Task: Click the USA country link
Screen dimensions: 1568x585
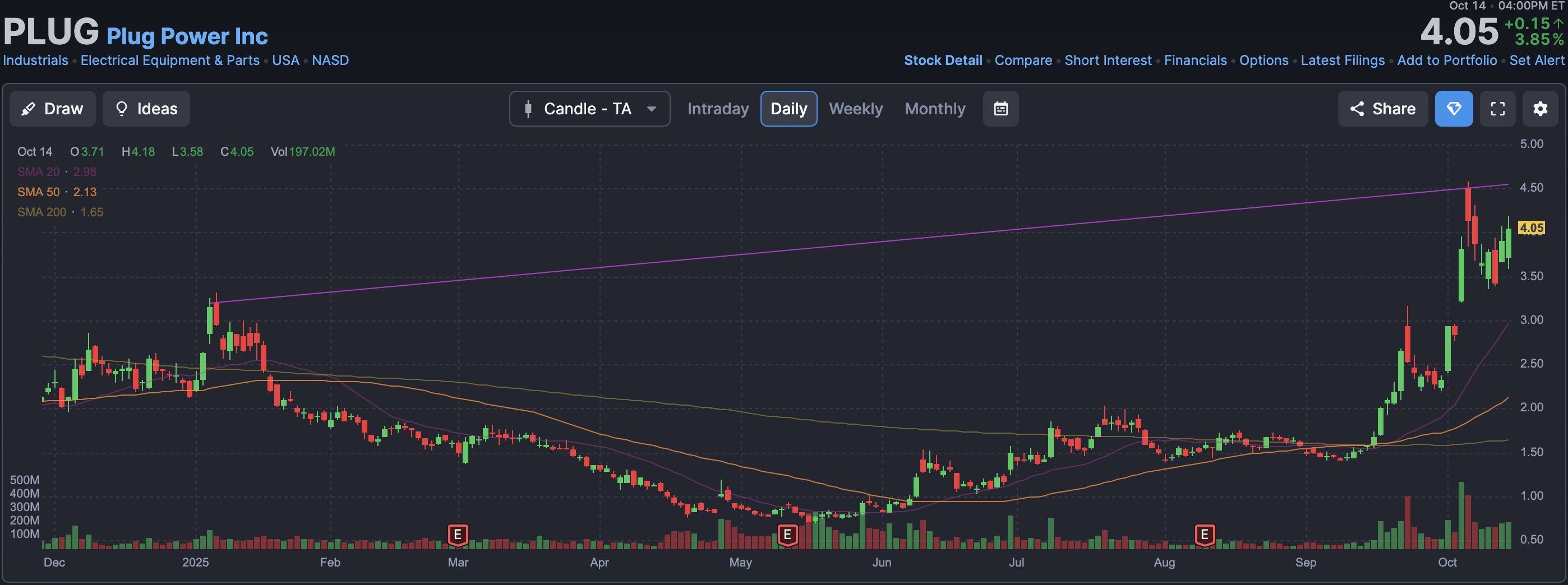Action: [285, 60]
